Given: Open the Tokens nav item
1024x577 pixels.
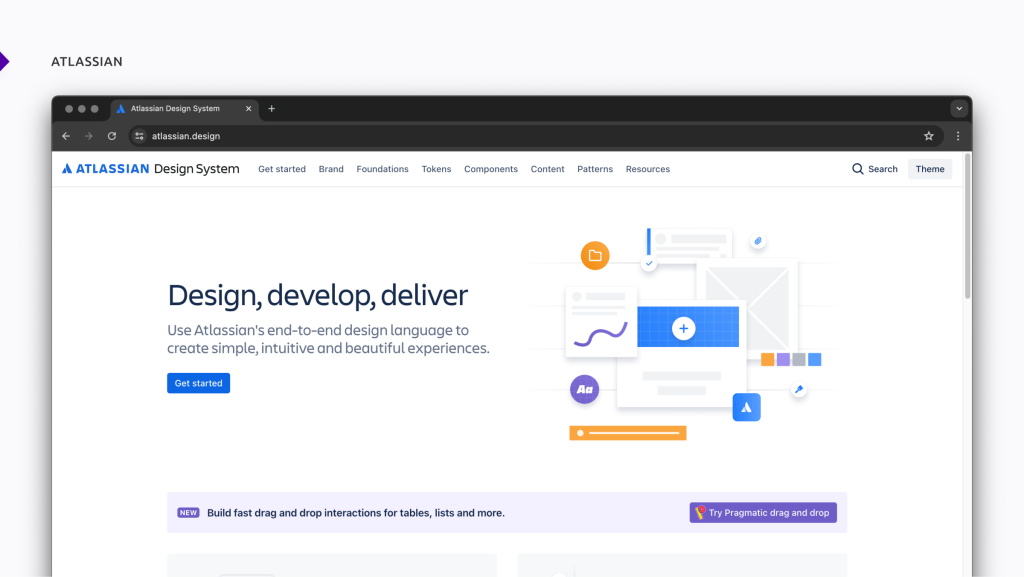Looking at the screenshot, I should pyautogui.click(x=436, y=169).
